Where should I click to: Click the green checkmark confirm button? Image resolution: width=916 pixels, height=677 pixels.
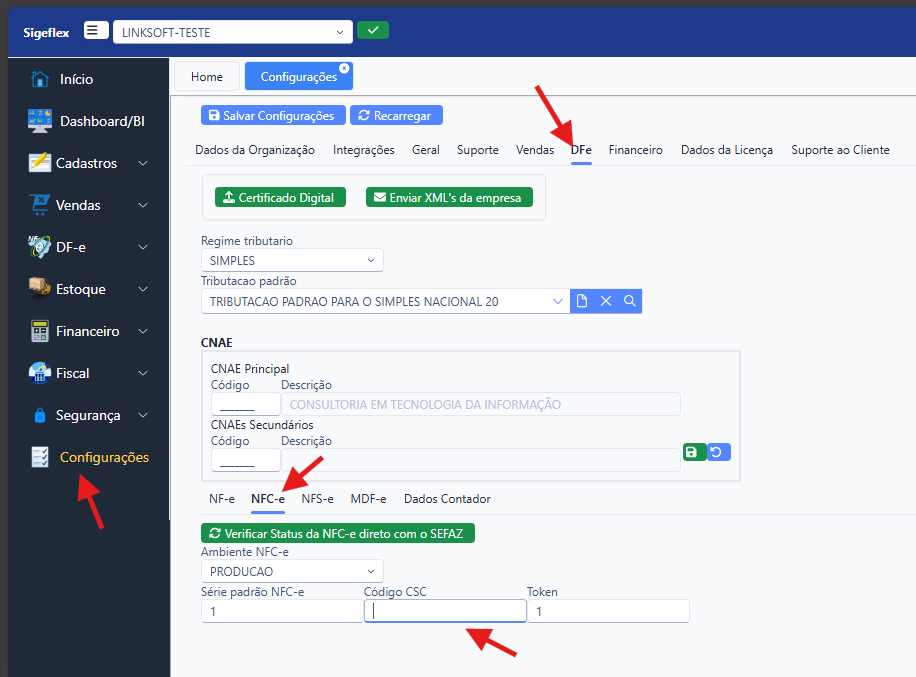point(372,31)
